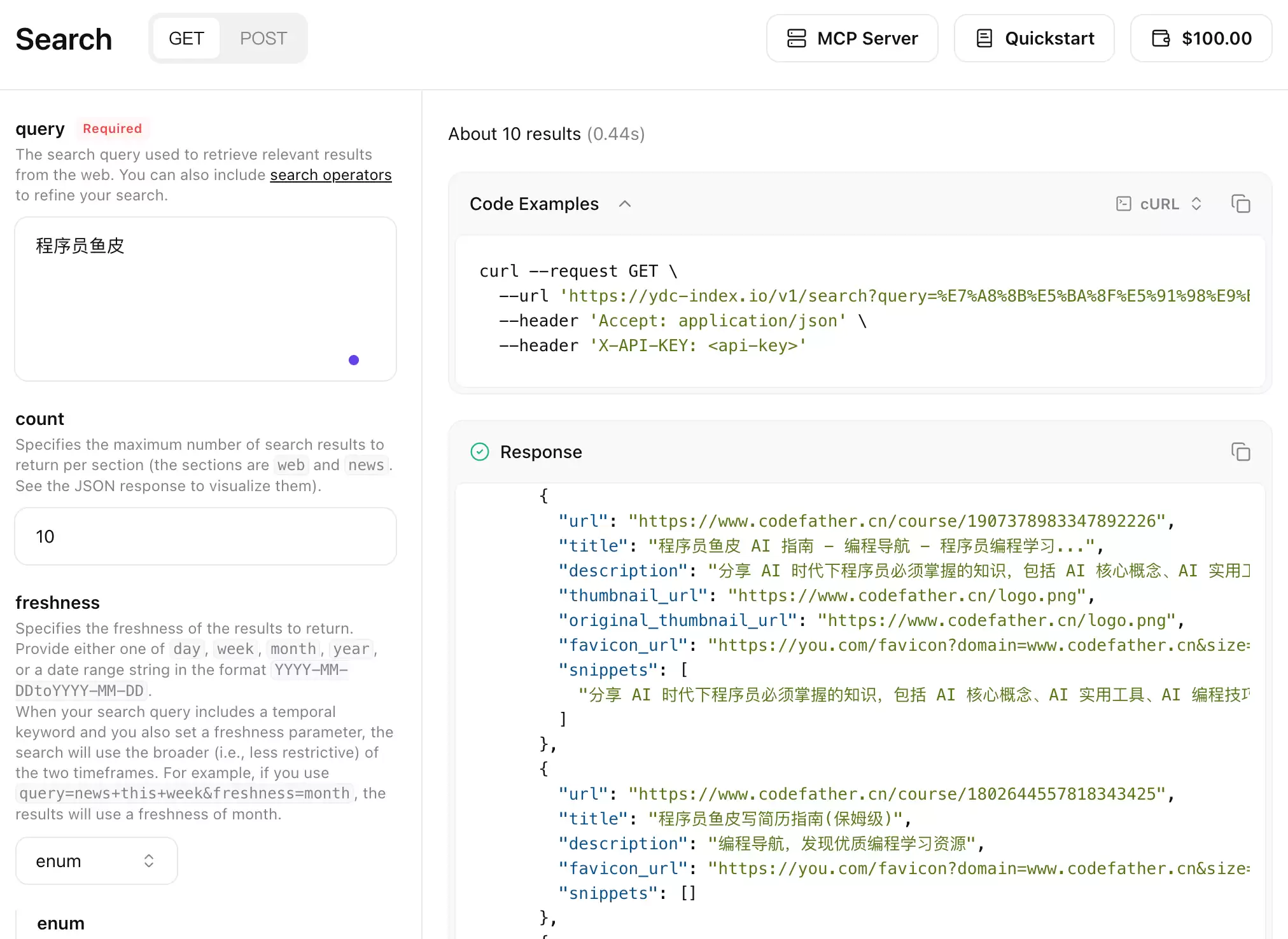Click the description '编程导航，发现优质编程学习资源' line
Viewport: 1288px width, 939px height.
[772, 844]
